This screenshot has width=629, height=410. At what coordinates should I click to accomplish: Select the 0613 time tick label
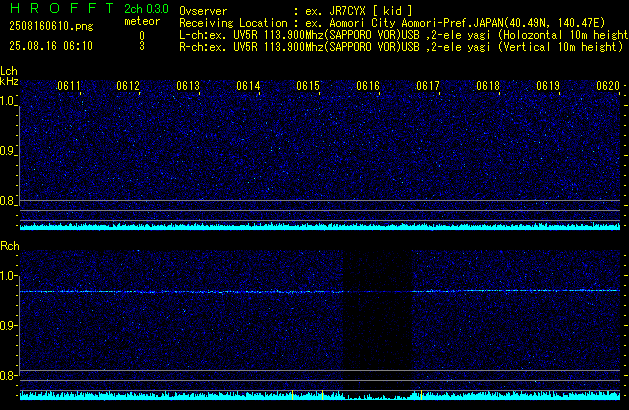coord(188,86)
